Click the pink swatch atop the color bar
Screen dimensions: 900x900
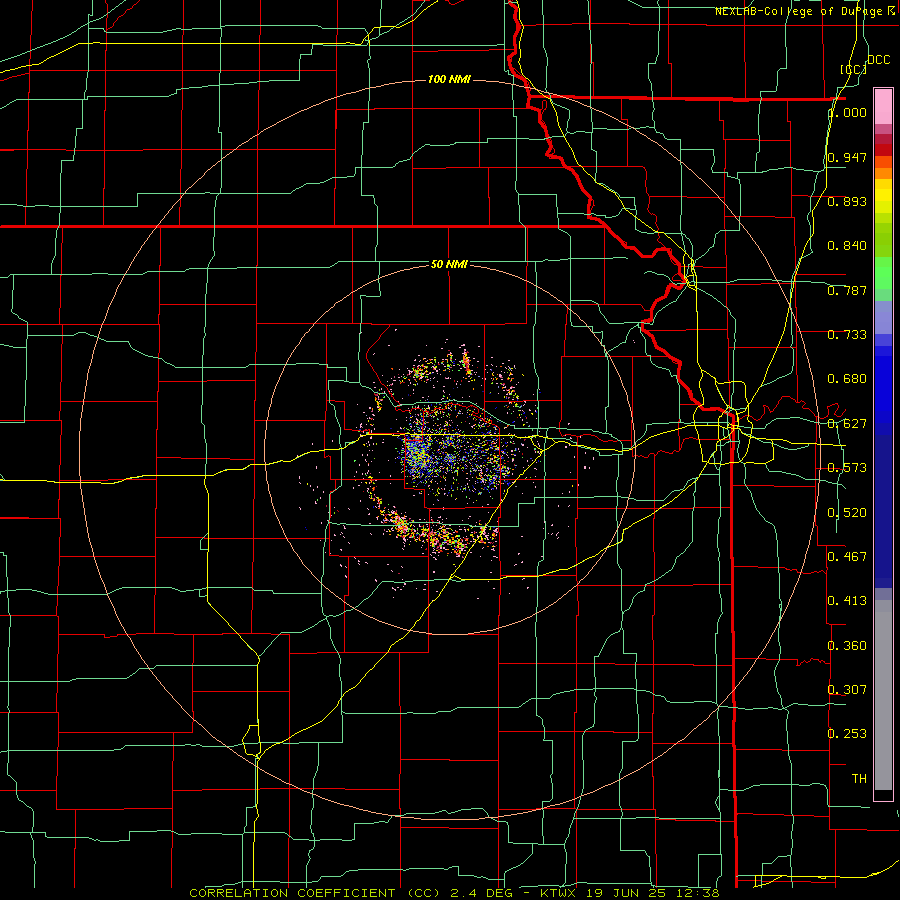[883, 106]
